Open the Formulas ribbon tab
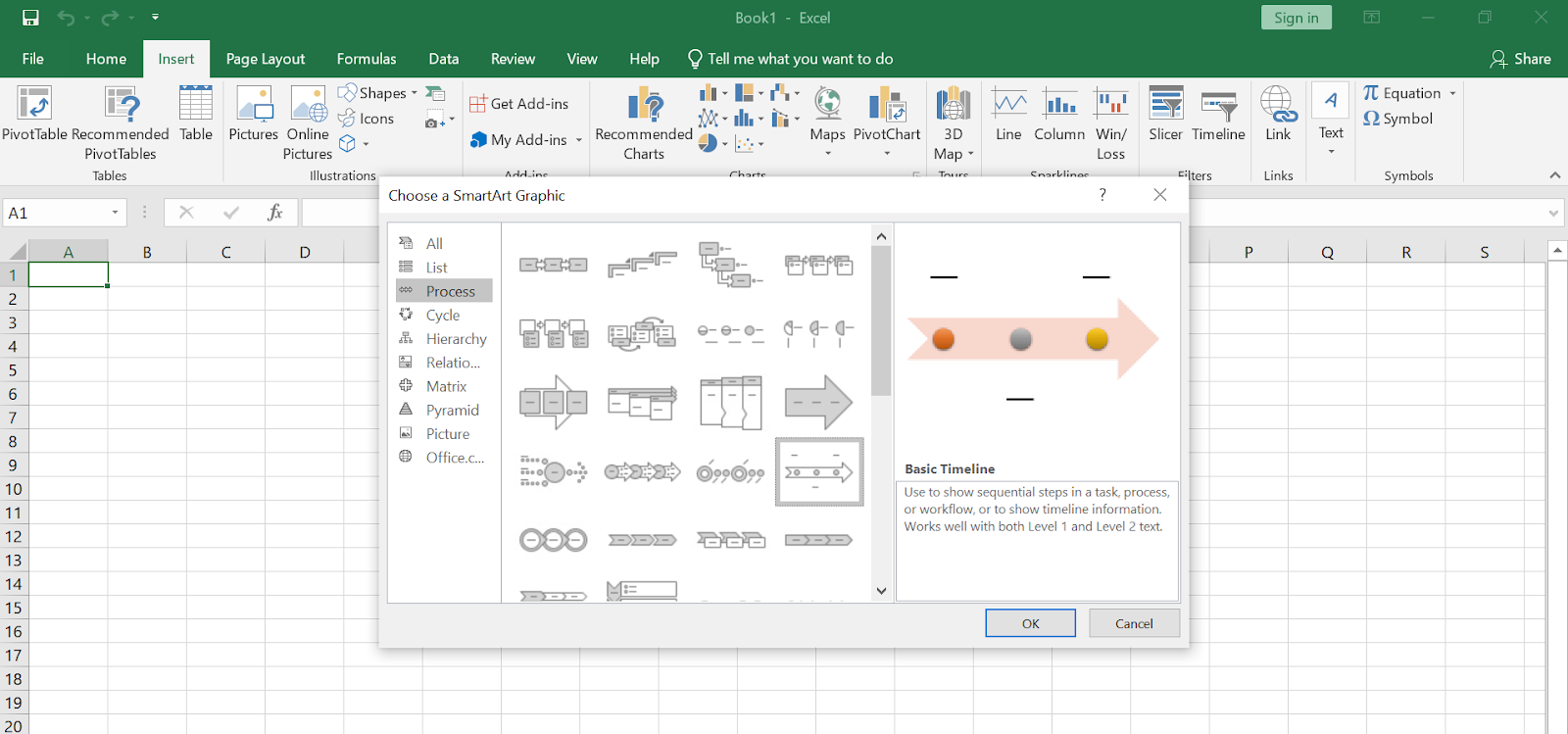The image size is (1568, 734). click(367, 59)
